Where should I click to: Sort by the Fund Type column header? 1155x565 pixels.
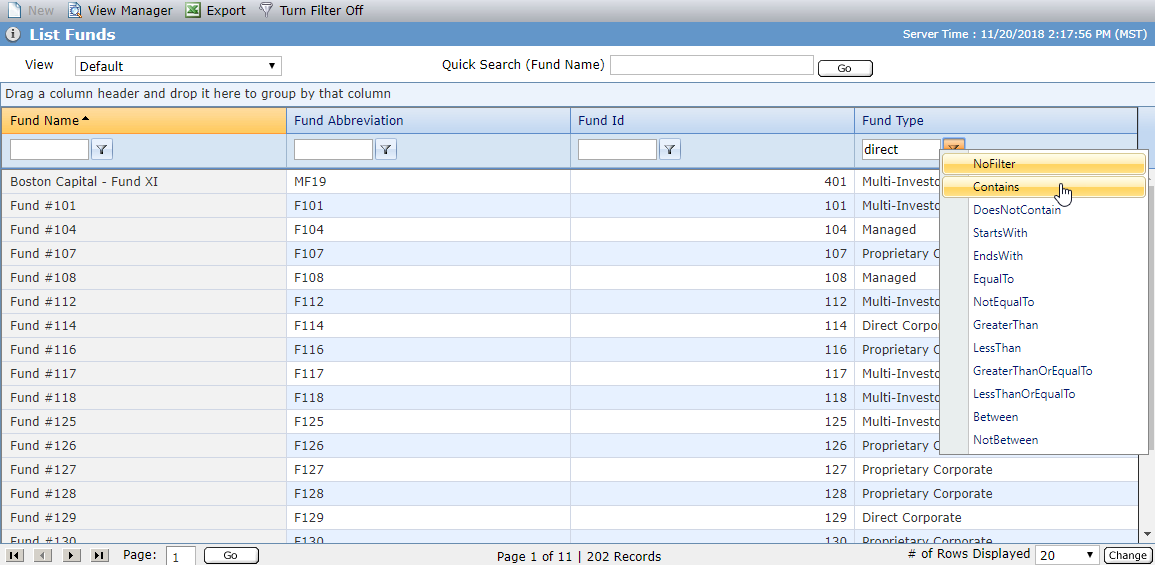[996, 121]
